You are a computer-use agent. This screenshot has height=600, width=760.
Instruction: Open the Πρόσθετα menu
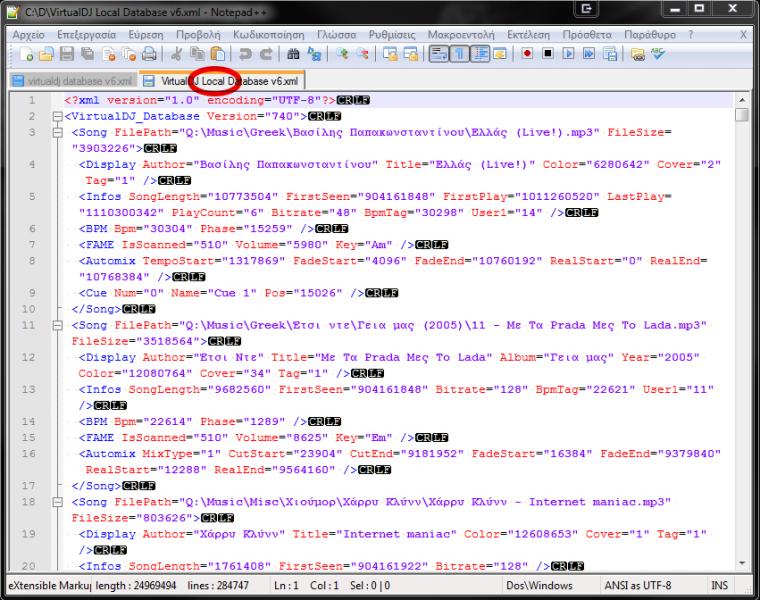point(587,35)
